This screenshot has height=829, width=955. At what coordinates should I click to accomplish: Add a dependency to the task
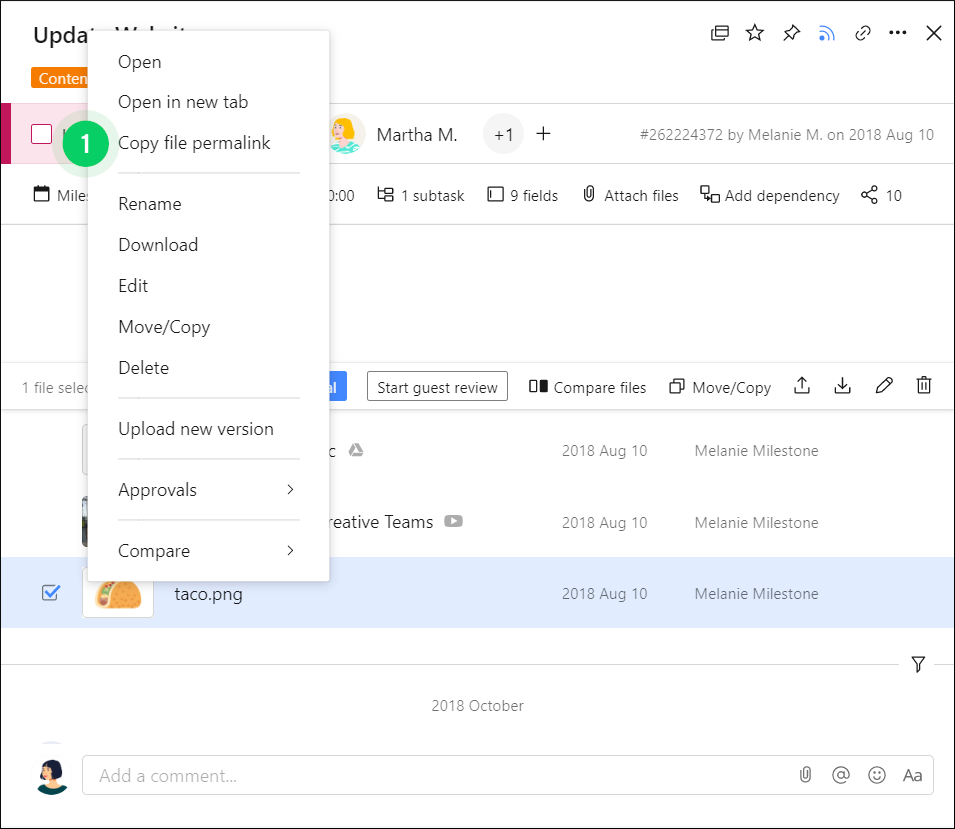pyautogui.click(x=769, y=195)
